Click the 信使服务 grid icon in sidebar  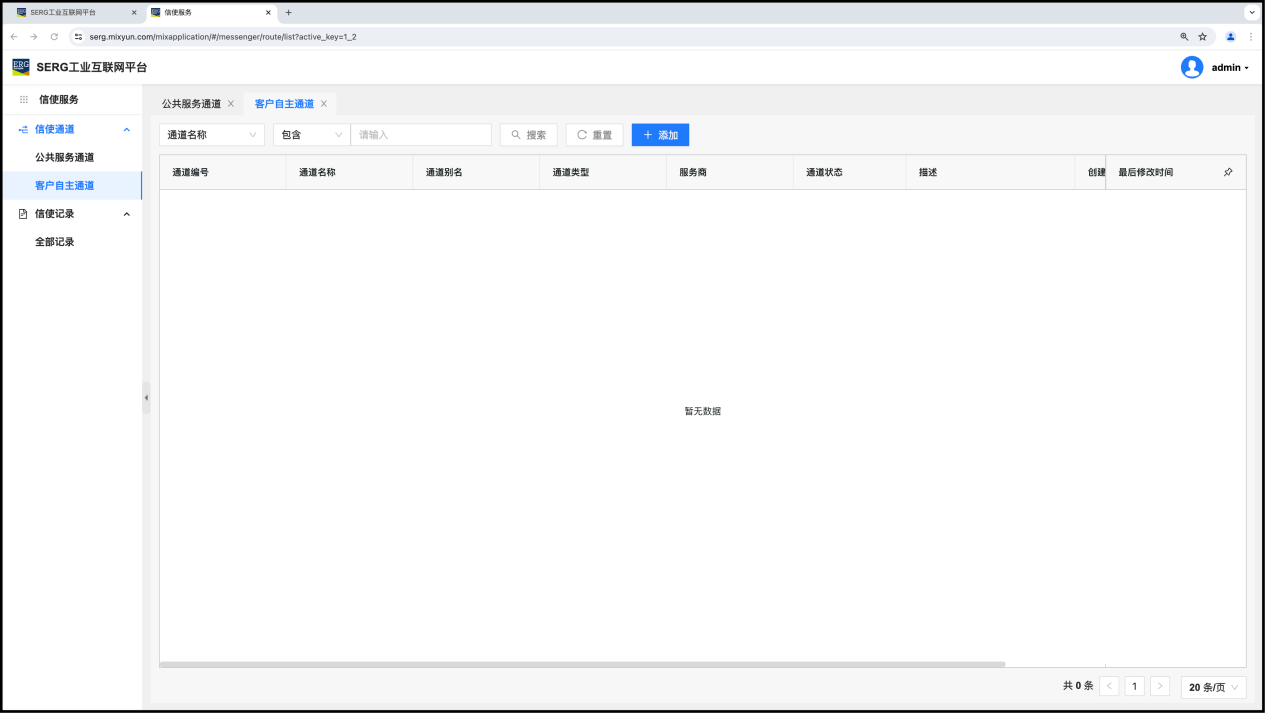[x=24, y=100]
